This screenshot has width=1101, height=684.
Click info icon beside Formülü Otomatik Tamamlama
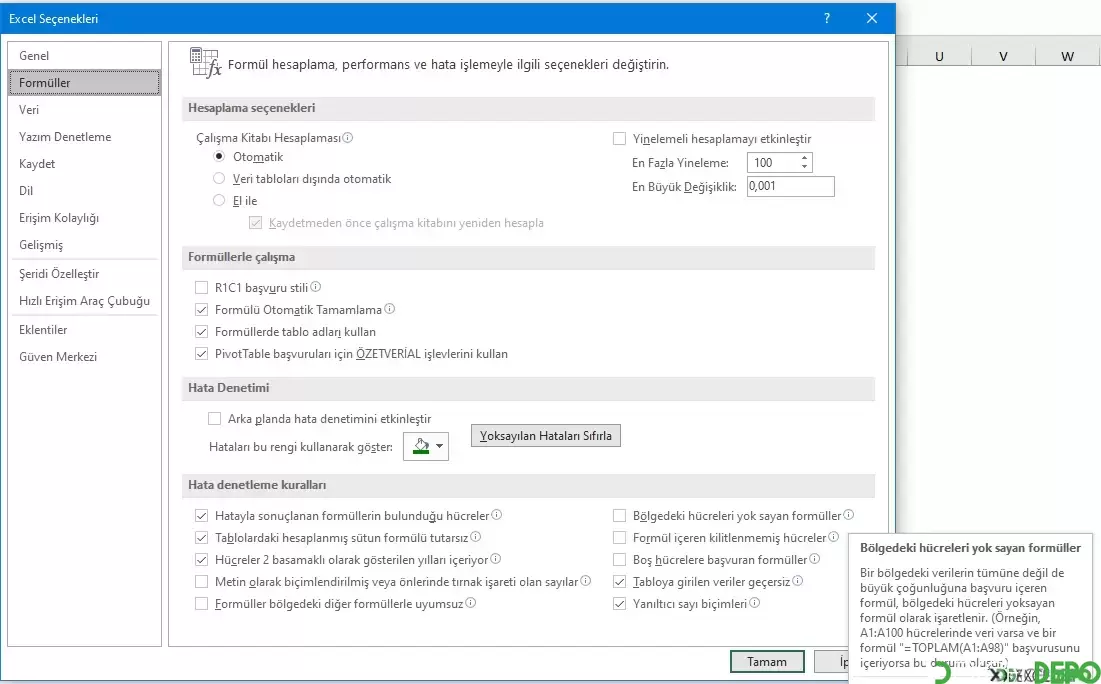point(390,309)
